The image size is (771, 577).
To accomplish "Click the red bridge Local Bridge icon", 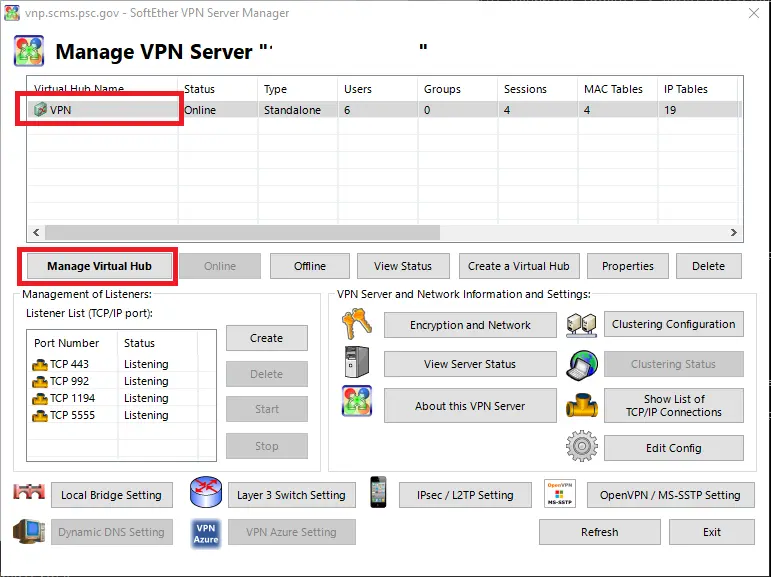I will 29,491.
